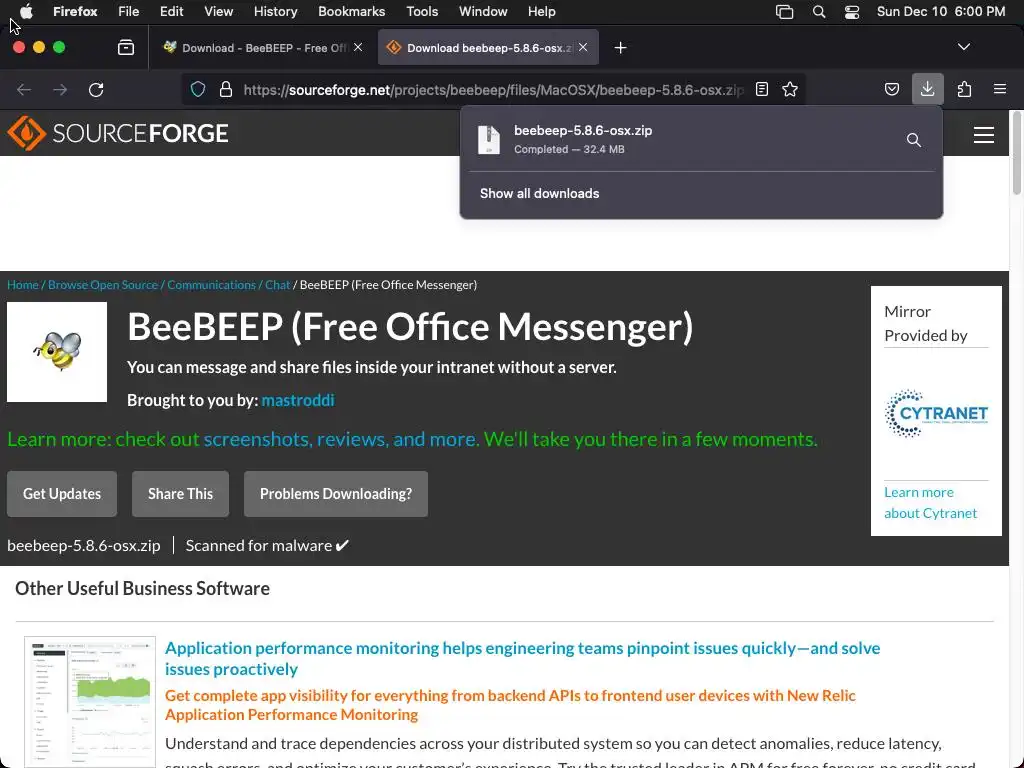Open the Edit menu
The width and height of the screenshot is (1024, 768).
click(171, 11)
